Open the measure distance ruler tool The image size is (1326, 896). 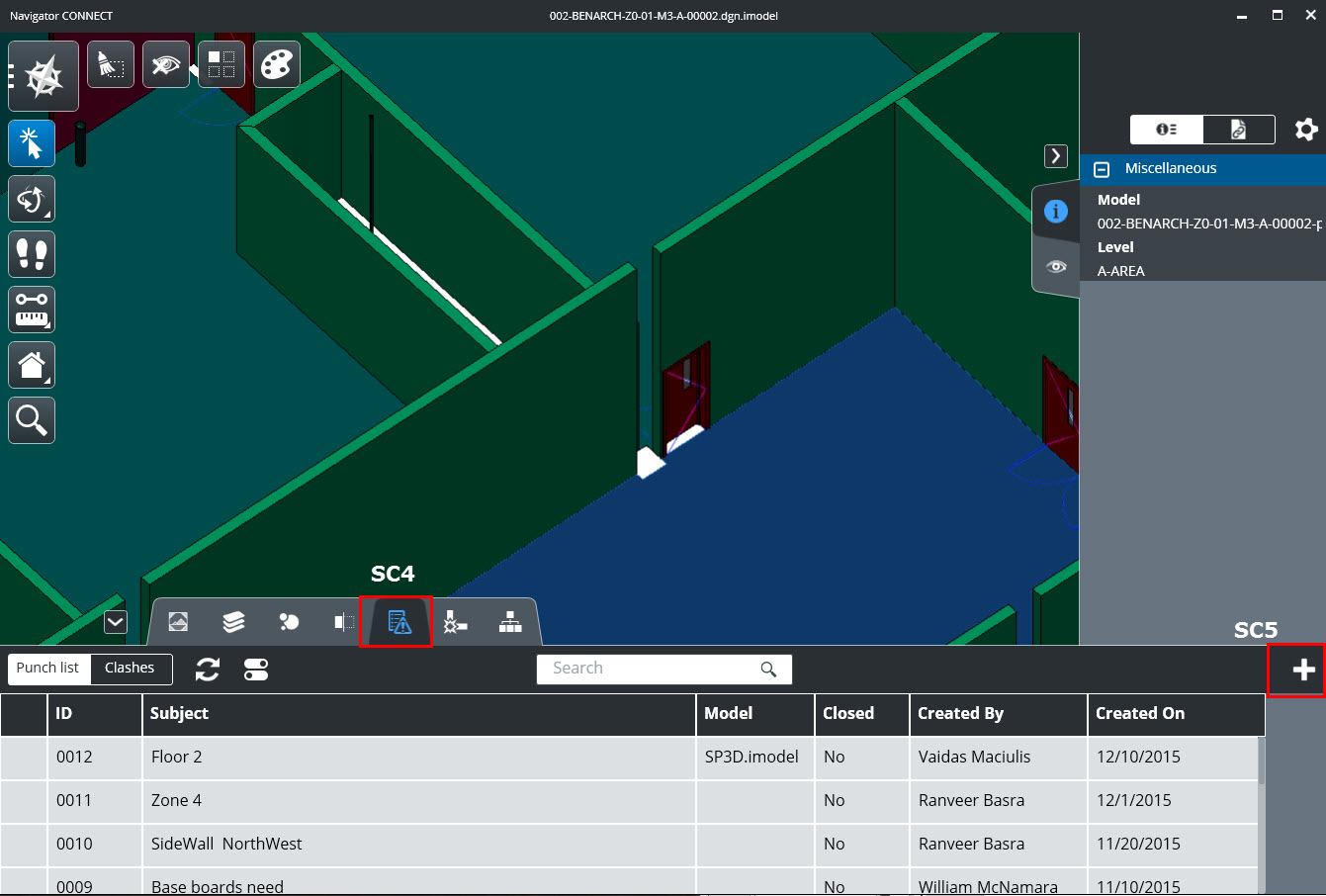point(32,310)
